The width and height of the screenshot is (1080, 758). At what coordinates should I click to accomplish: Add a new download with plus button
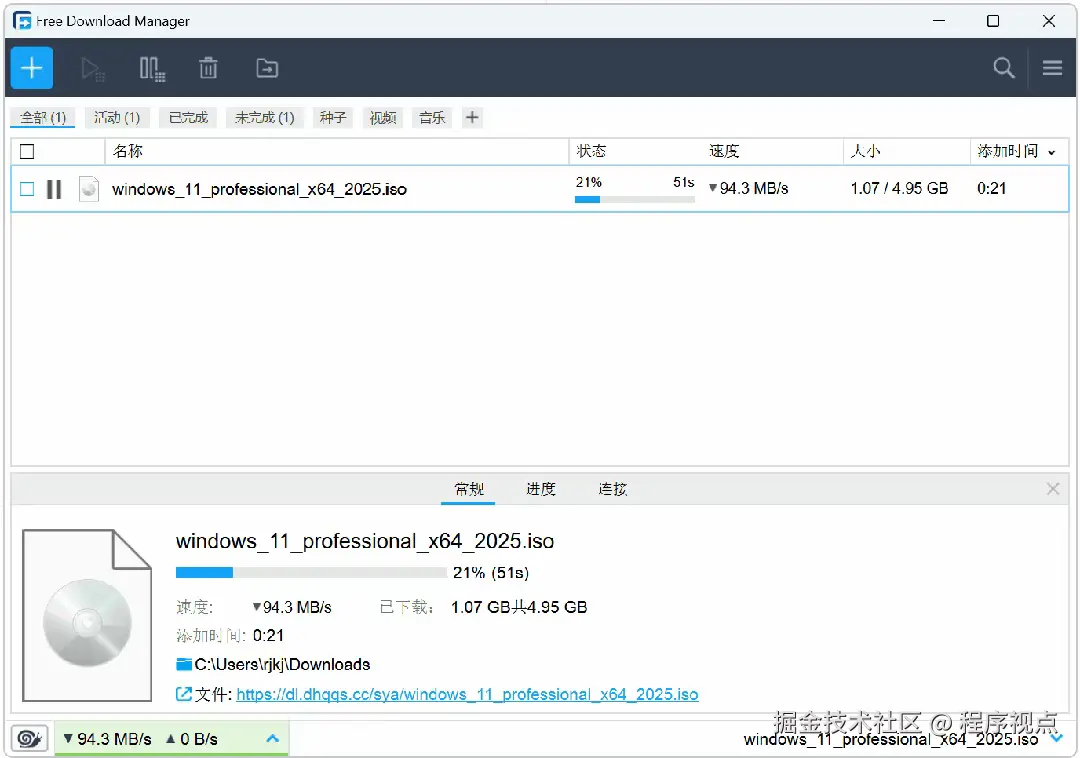coord(31,68)
